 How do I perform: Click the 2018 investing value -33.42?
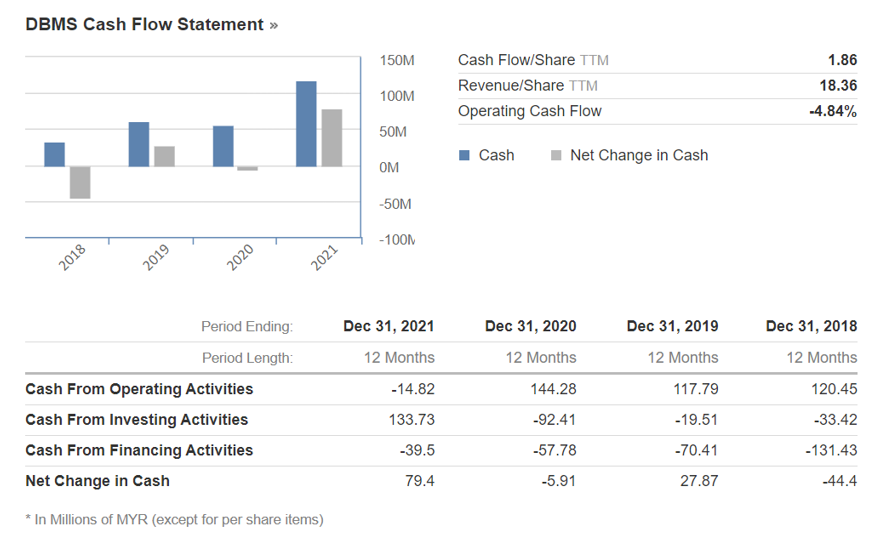pos(836,420)
